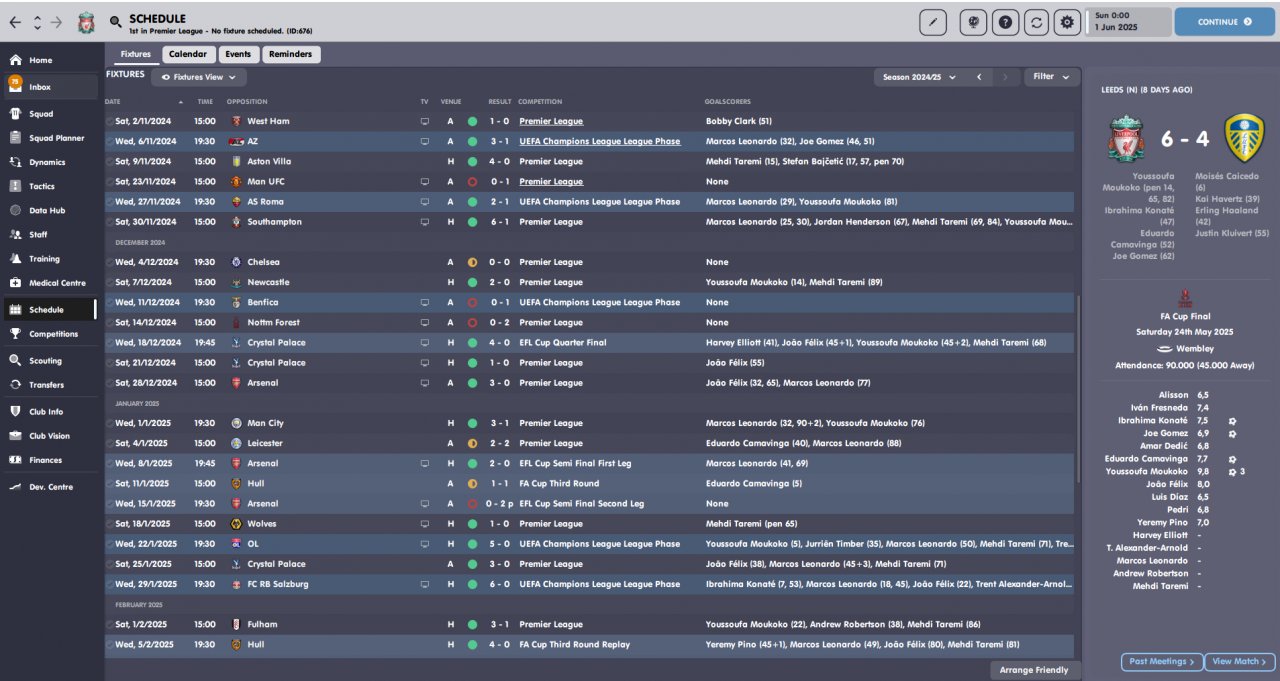Sort by the Date column header

(x=112, y=102)
